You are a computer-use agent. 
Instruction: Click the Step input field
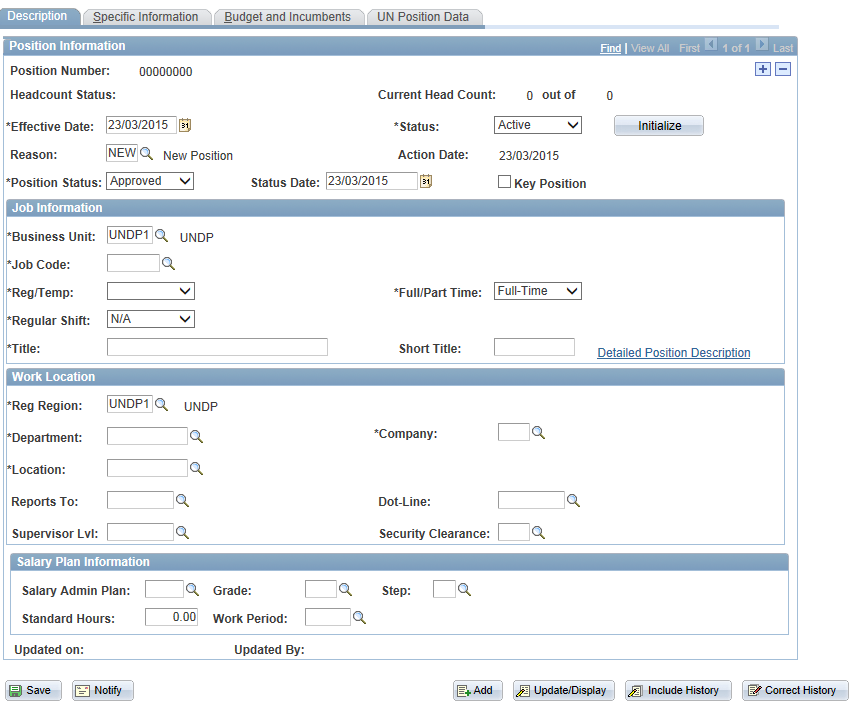[x=444, y=589]
